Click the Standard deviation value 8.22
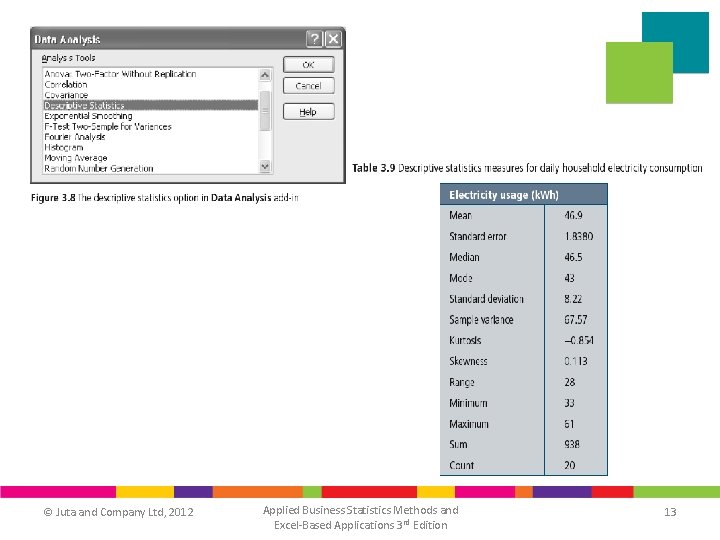Screen dimensions: 720x540 [x=573, y=299]
